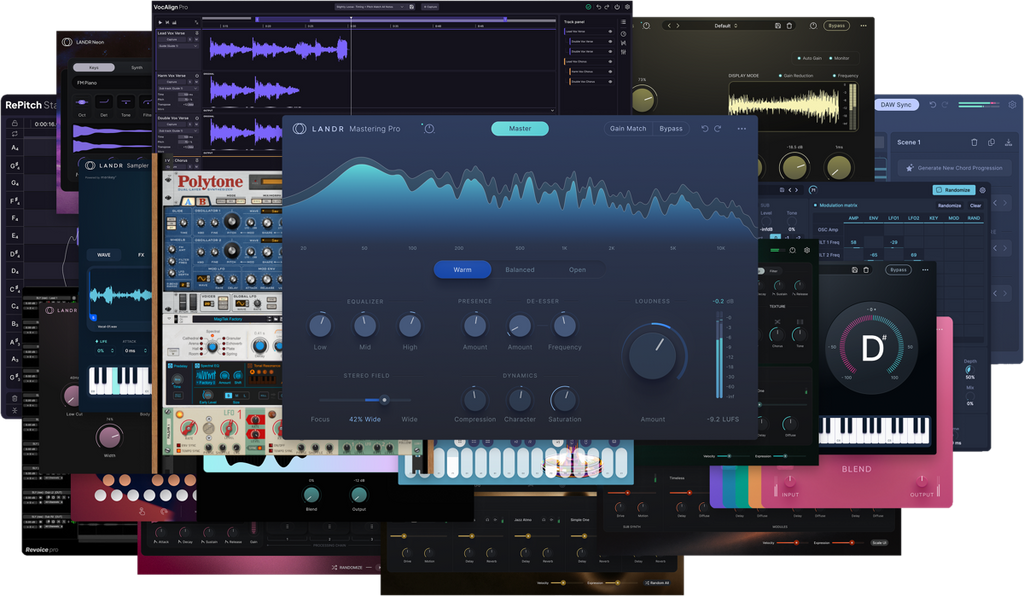The height and width of the screenshot is (596, 1024).
Task: Toggle Gain Match in Mastering Pro
Action: click(x=628, y=129)
